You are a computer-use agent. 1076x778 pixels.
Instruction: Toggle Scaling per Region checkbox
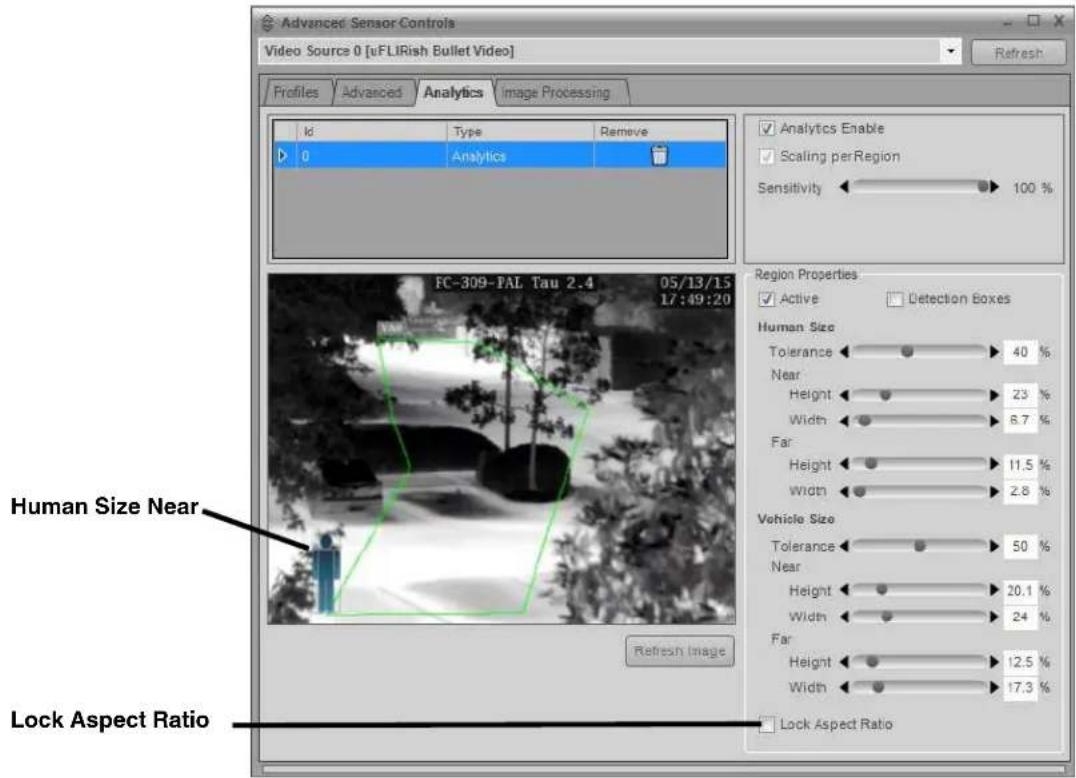tap(767, 156)
